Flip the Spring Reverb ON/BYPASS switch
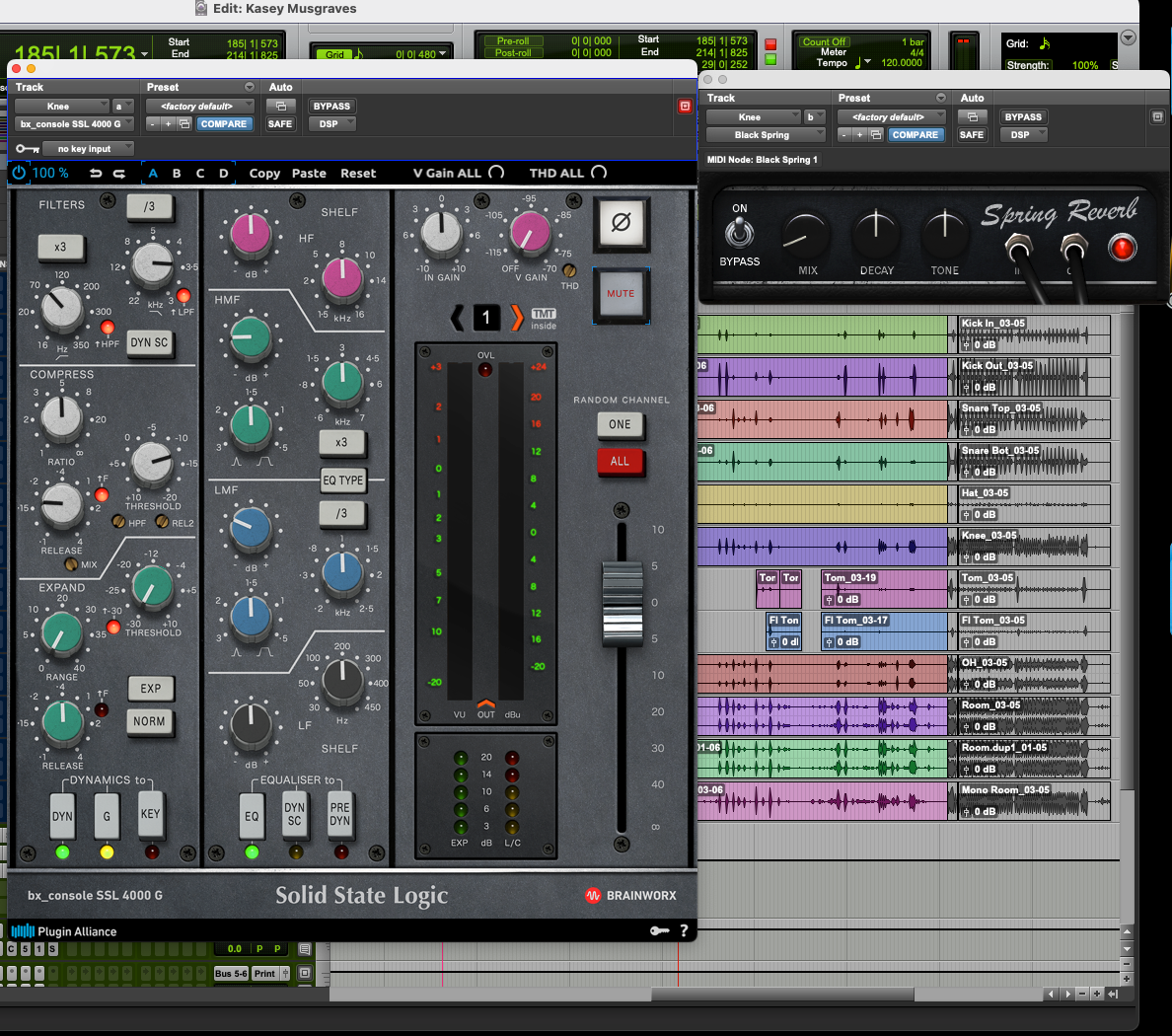Screen dimensions: 1172x1036 [x=739, y=233]
